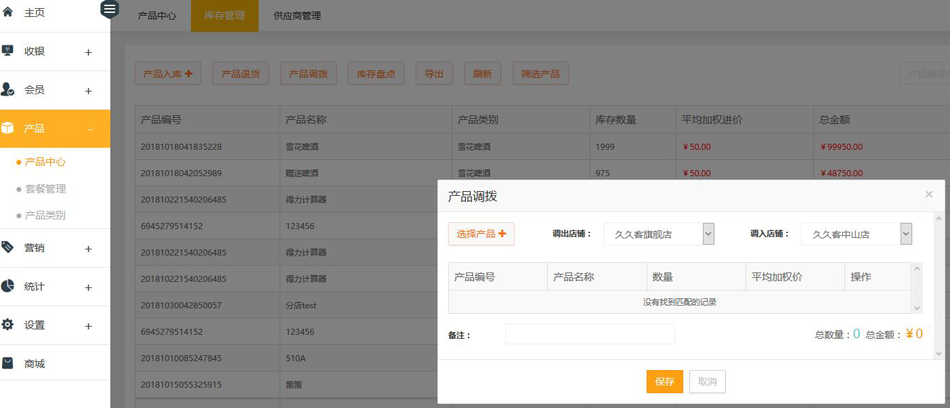
Task: Click the 营销 marketing tag icon
Action: tap(8, 247)
